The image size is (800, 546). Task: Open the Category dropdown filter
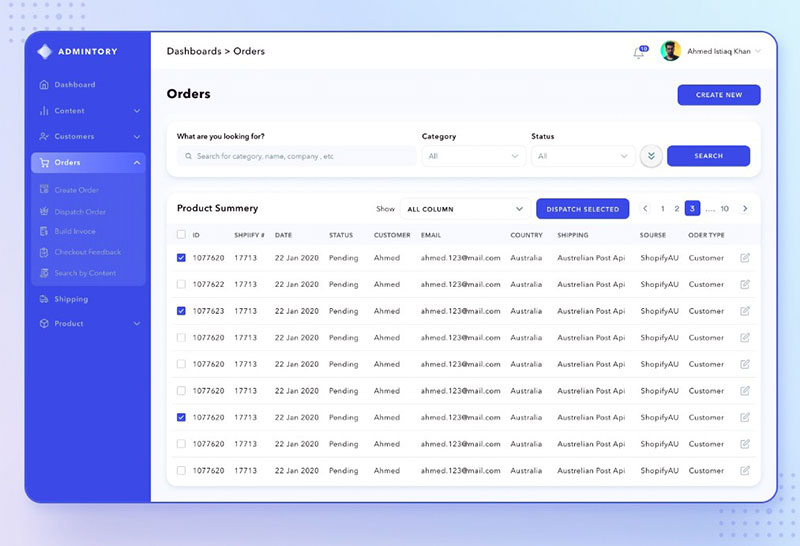[x=473, y=156]
